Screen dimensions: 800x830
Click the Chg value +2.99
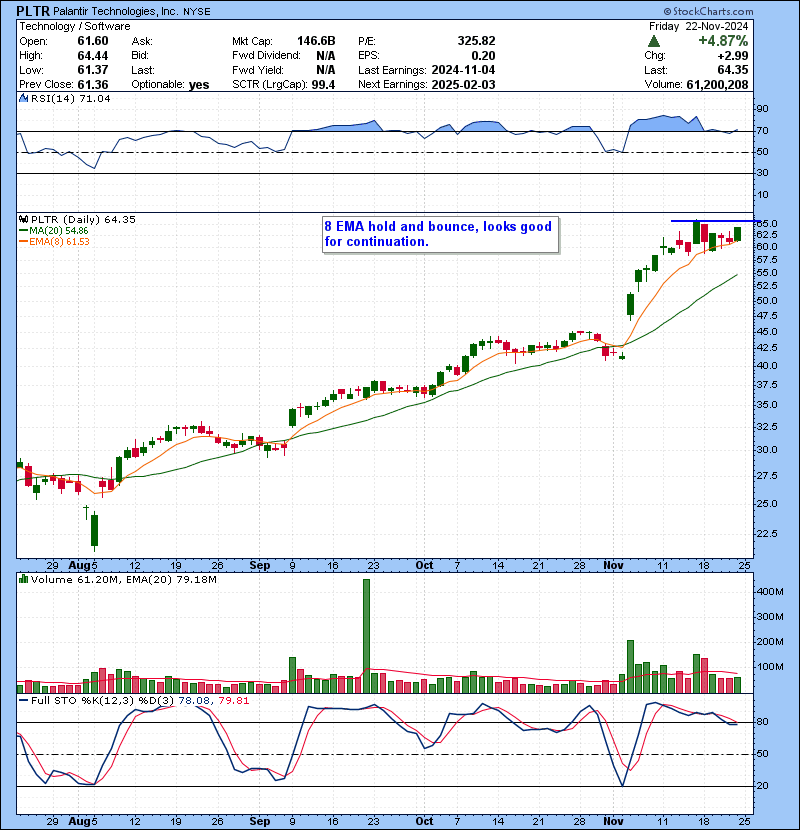tap(733, 56)
